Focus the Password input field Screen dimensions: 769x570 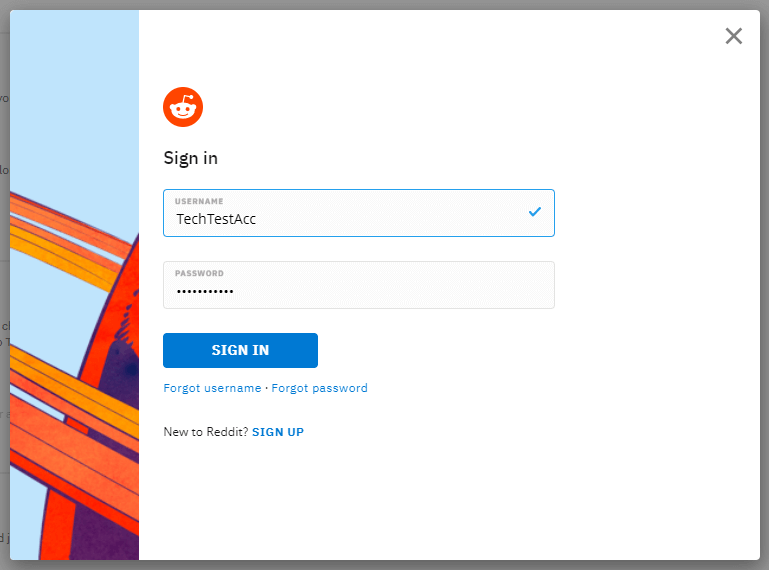click(359, 285)
